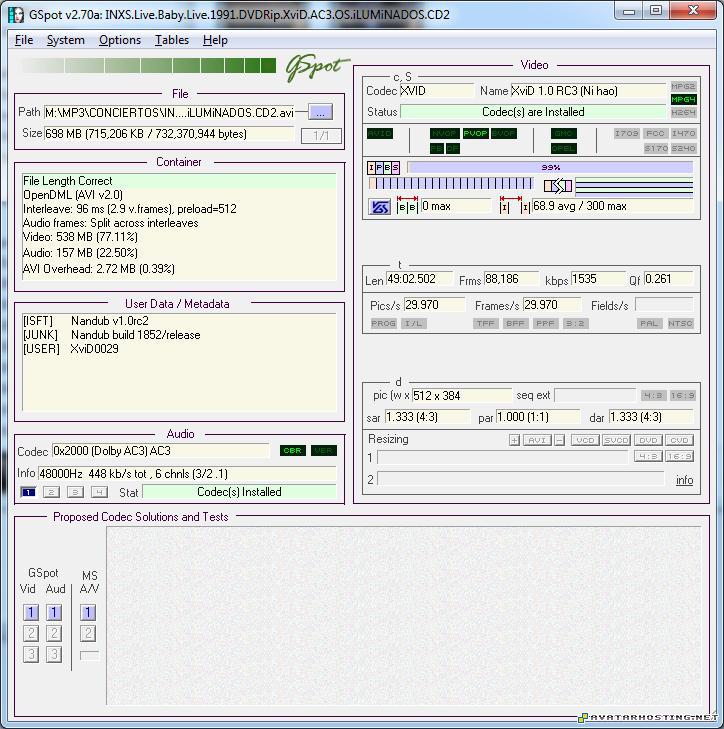Toggle GSpot Vid test button 1
724x729 pixels.
click(30, 612)
